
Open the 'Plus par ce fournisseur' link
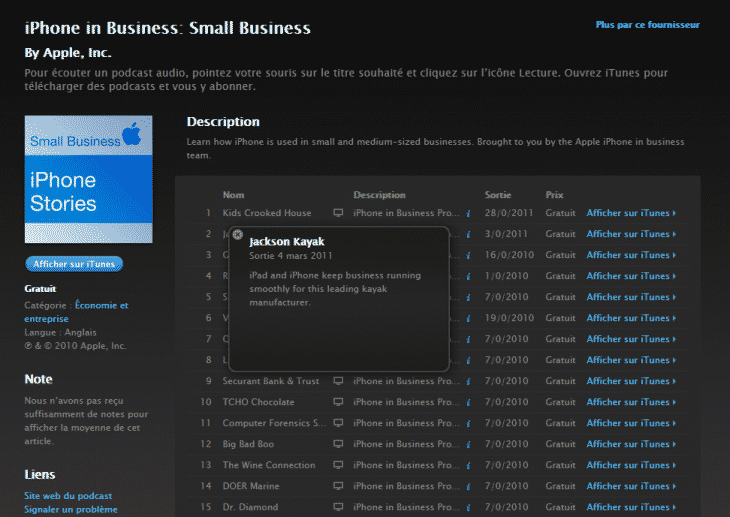647,25
